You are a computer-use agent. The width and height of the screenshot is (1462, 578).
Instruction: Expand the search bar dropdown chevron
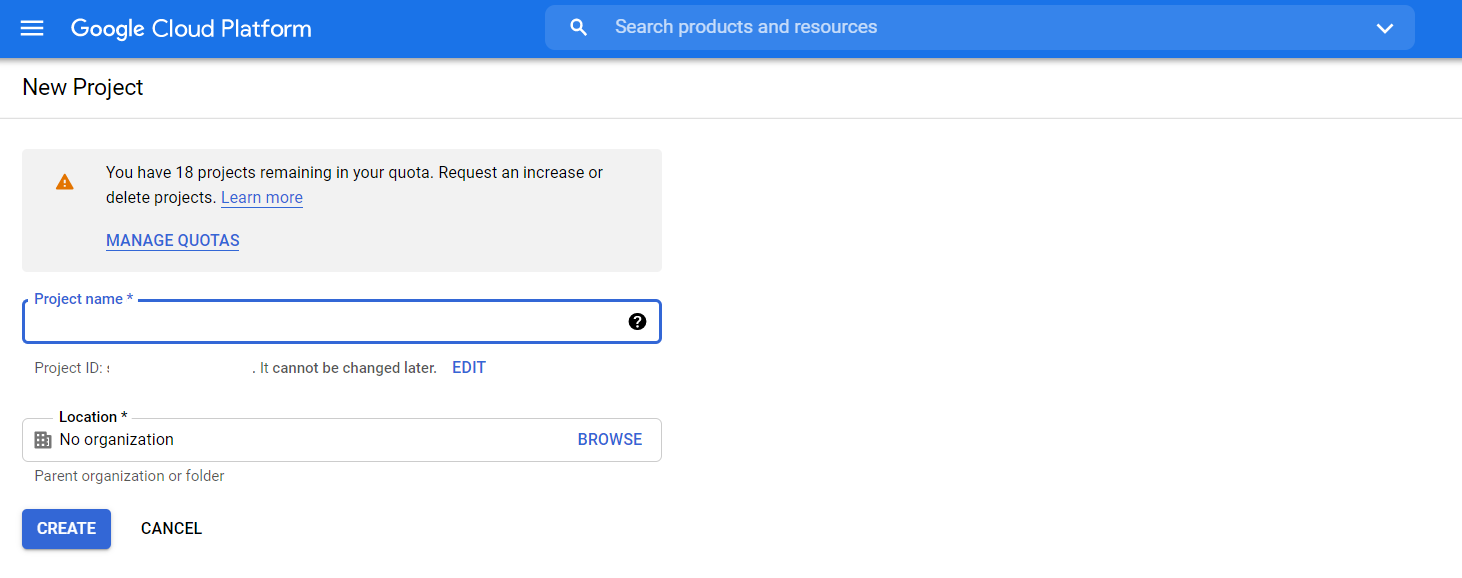click(x=1384, y=28)
